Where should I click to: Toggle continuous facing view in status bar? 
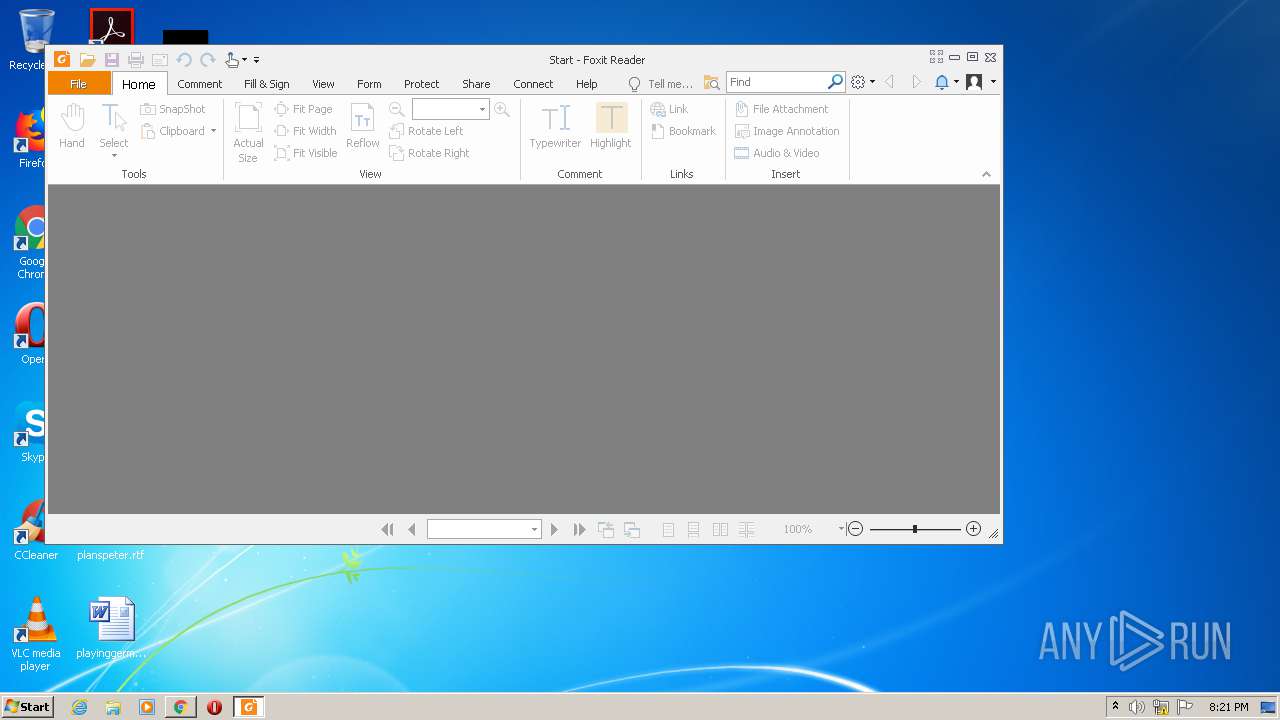[x=746, y=530]
